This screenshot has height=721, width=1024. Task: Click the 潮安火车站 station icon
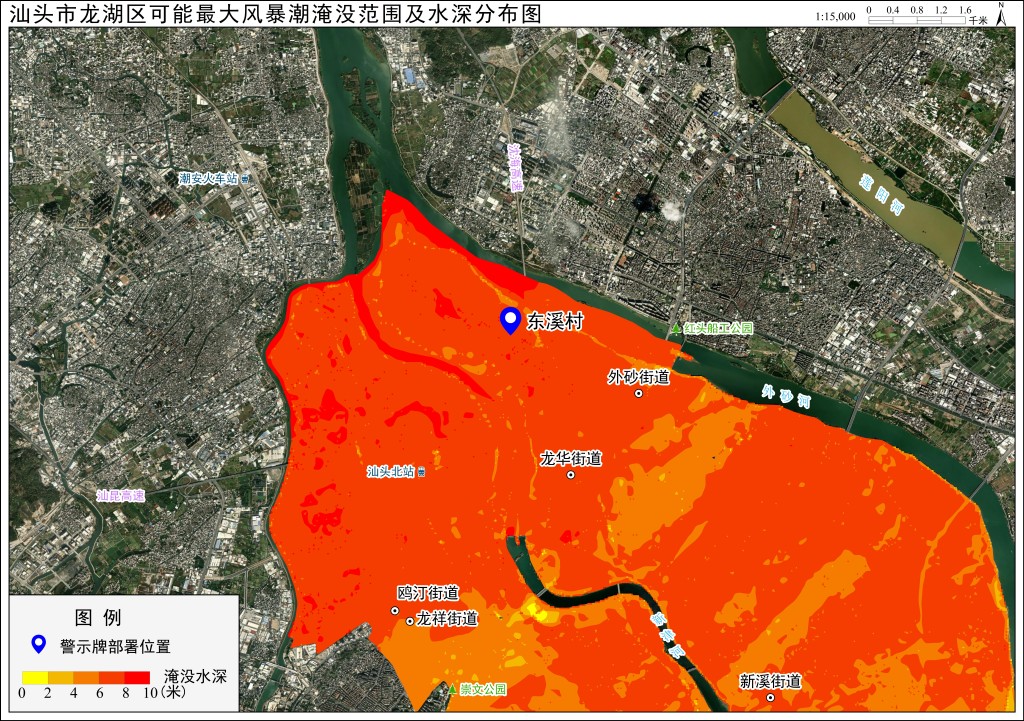245,178
